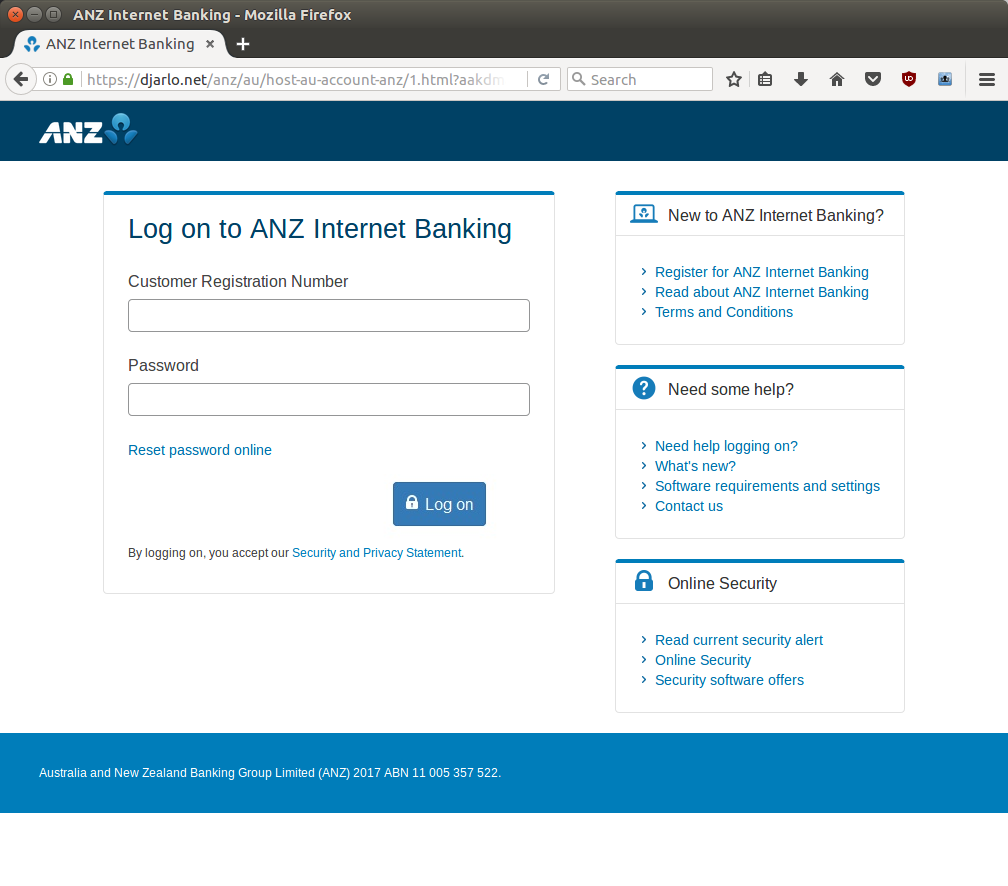The image size is (1008, 886).
Task: Show site information via the info icon
Action: click(x=50, y=79)
